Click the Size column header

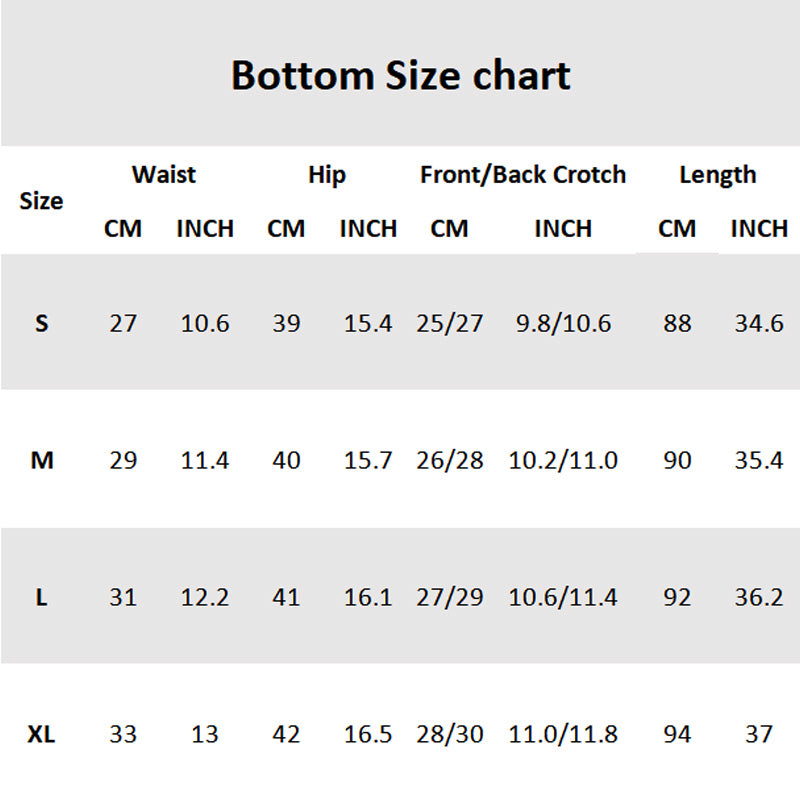pyautogui.click(x=41, y=201)
